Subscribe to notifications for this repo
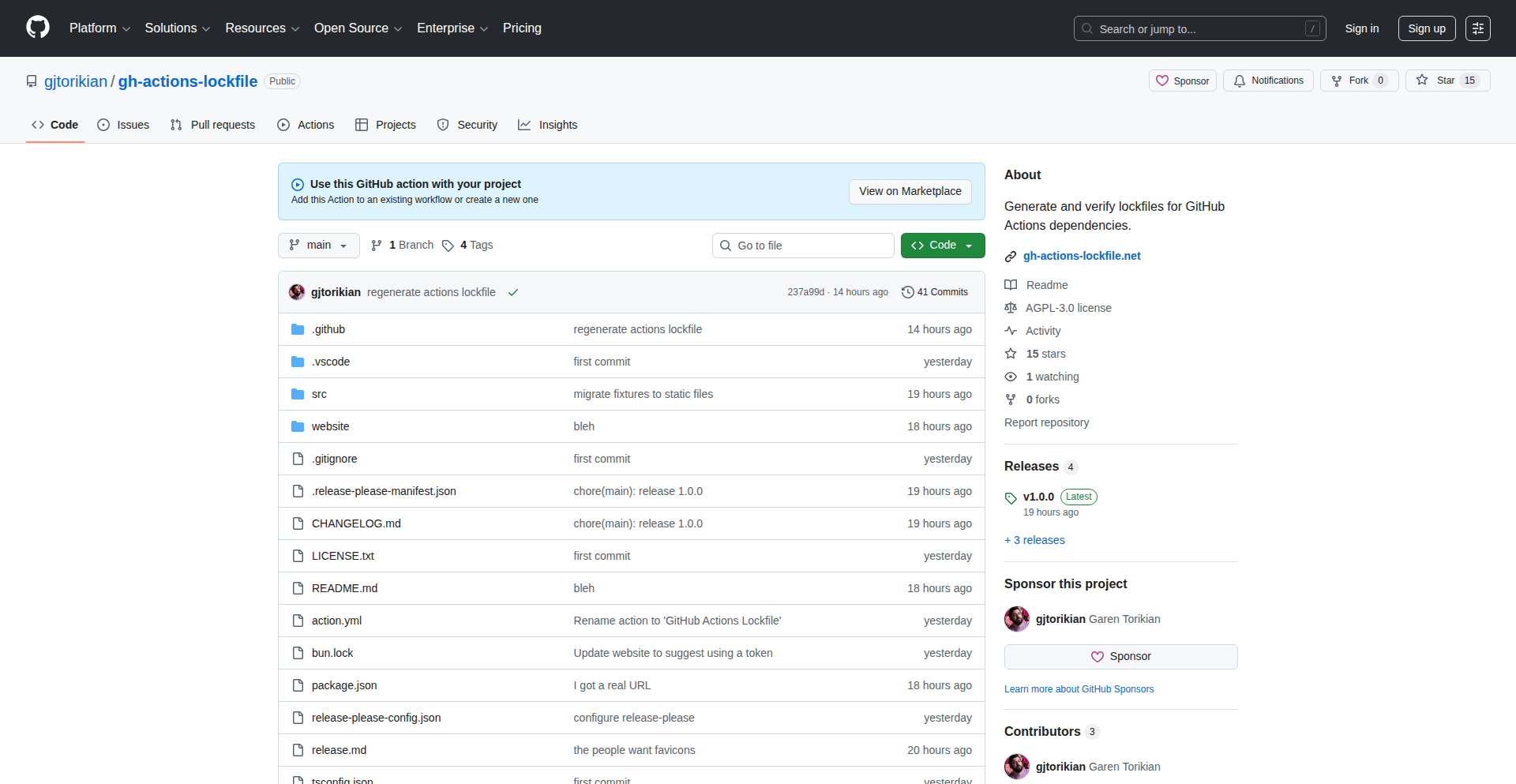 point(1267,80)
